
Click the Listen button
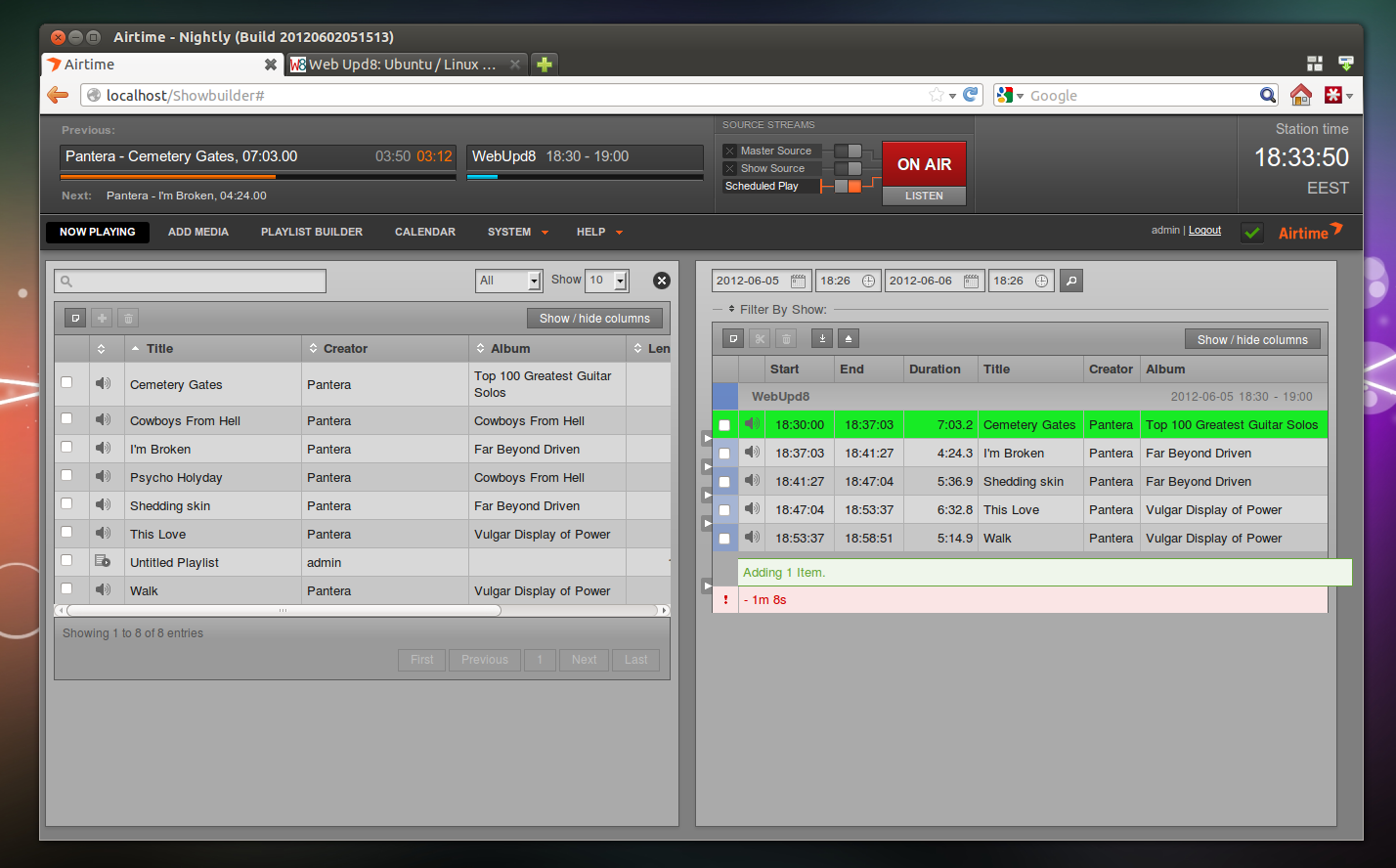[924, 195]
